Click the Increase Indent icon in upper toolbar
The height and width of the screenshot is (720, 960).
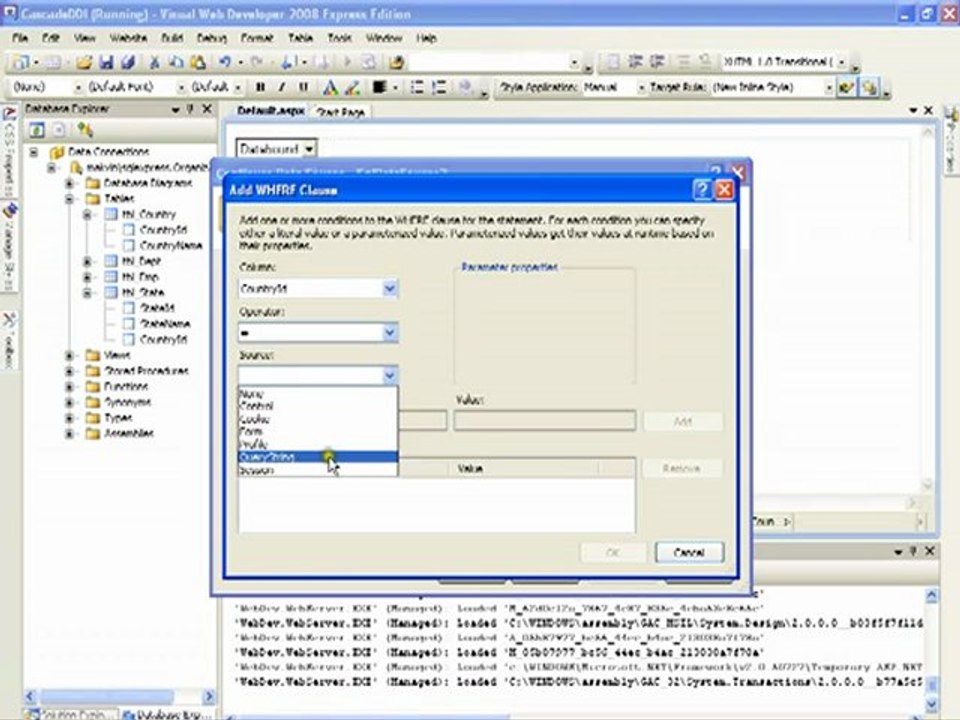pyautogui.click(x=657, y=61)
